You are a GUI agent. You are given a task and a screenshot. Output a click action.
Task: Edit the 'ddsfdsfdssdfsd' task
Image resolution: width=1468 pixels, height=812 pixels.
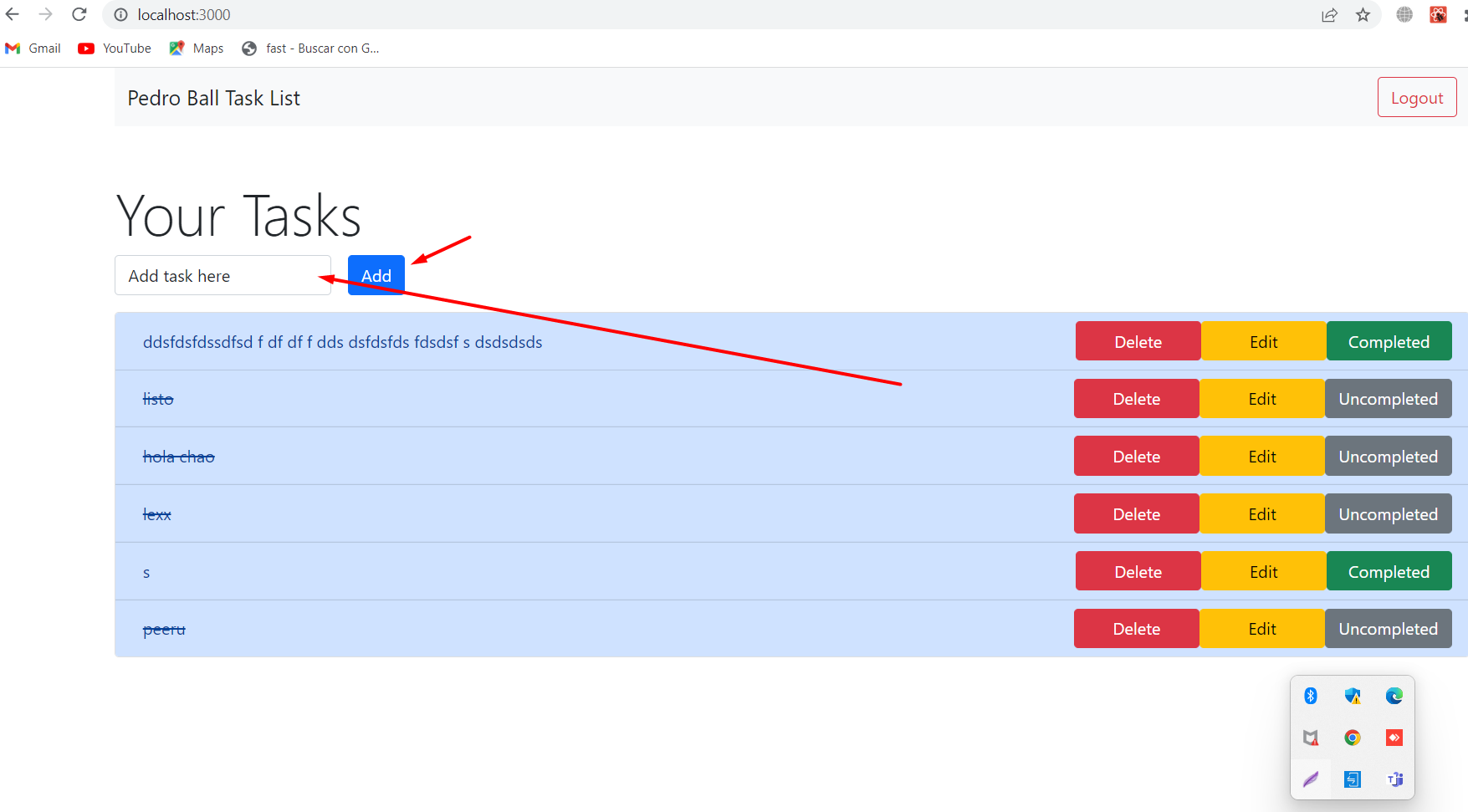click(x=1264, y=341)
